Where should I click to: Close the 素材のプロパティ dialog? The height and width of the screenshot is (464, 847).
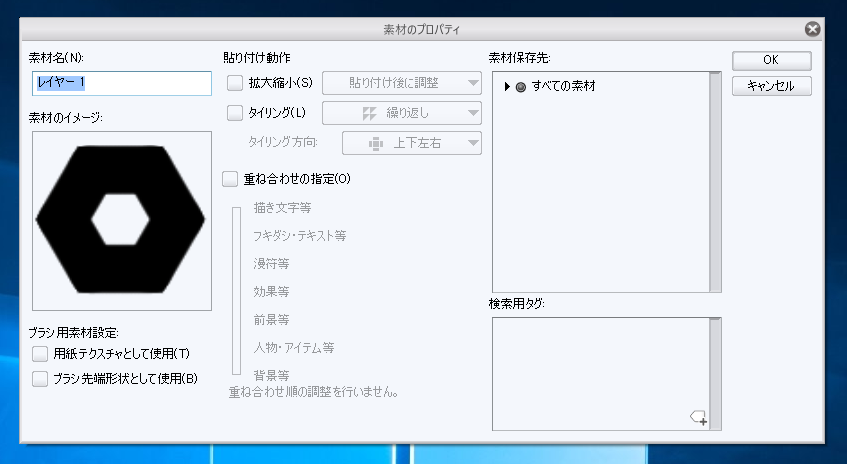(812, 29)
